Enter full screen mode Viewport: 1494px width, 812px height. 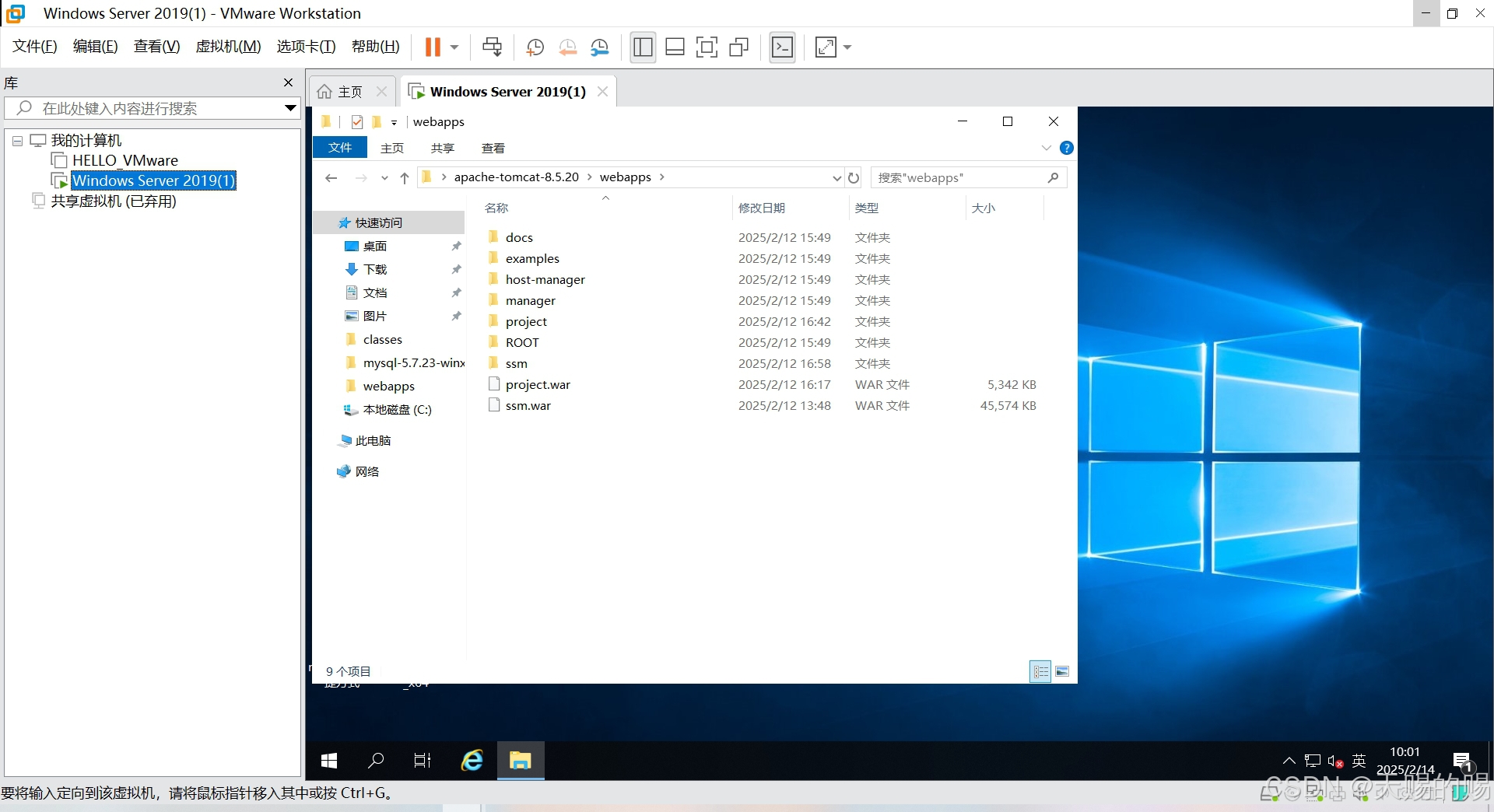tap(707, 47)
